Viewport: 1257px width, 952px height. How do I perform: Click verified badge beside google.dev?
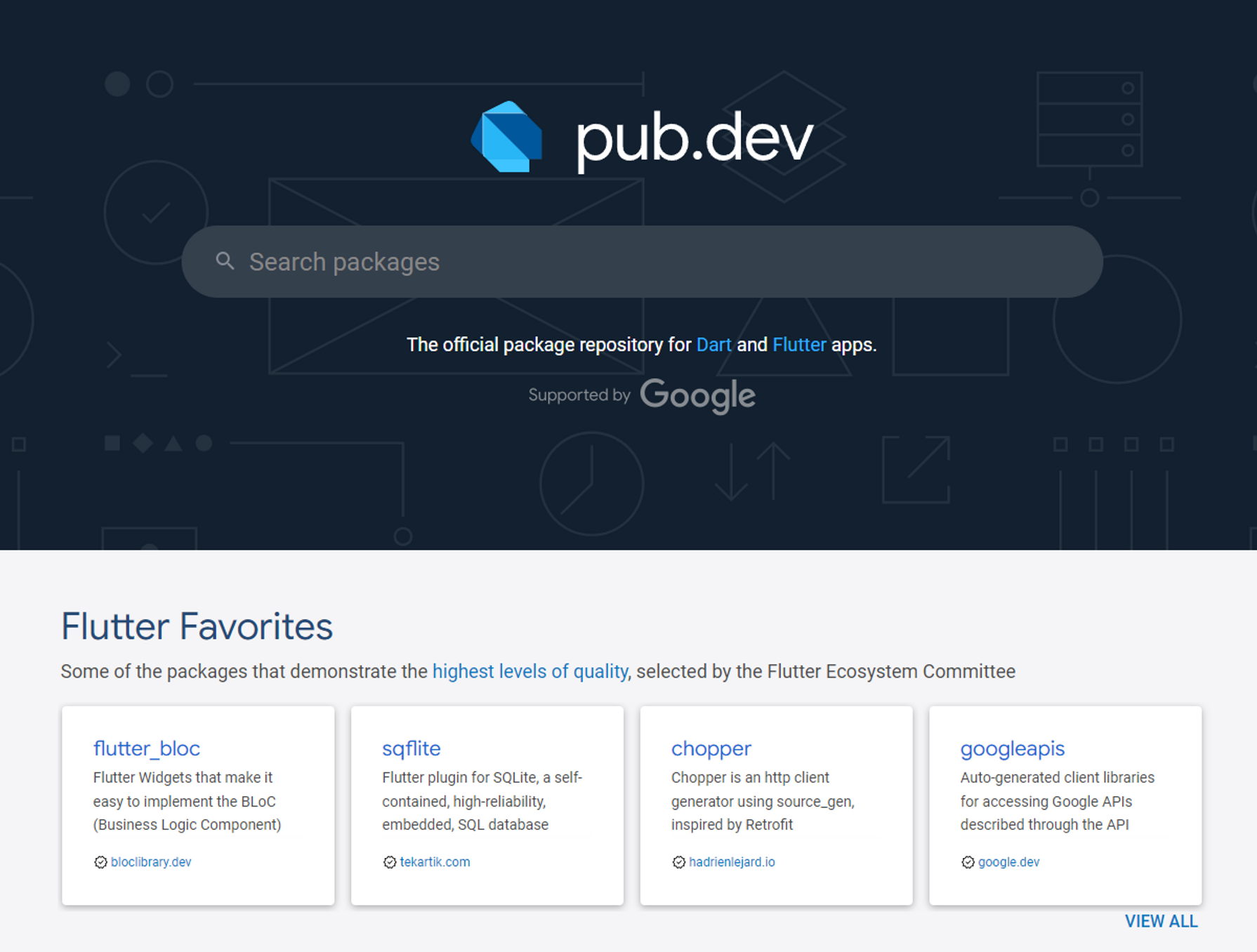coord(968,862)
